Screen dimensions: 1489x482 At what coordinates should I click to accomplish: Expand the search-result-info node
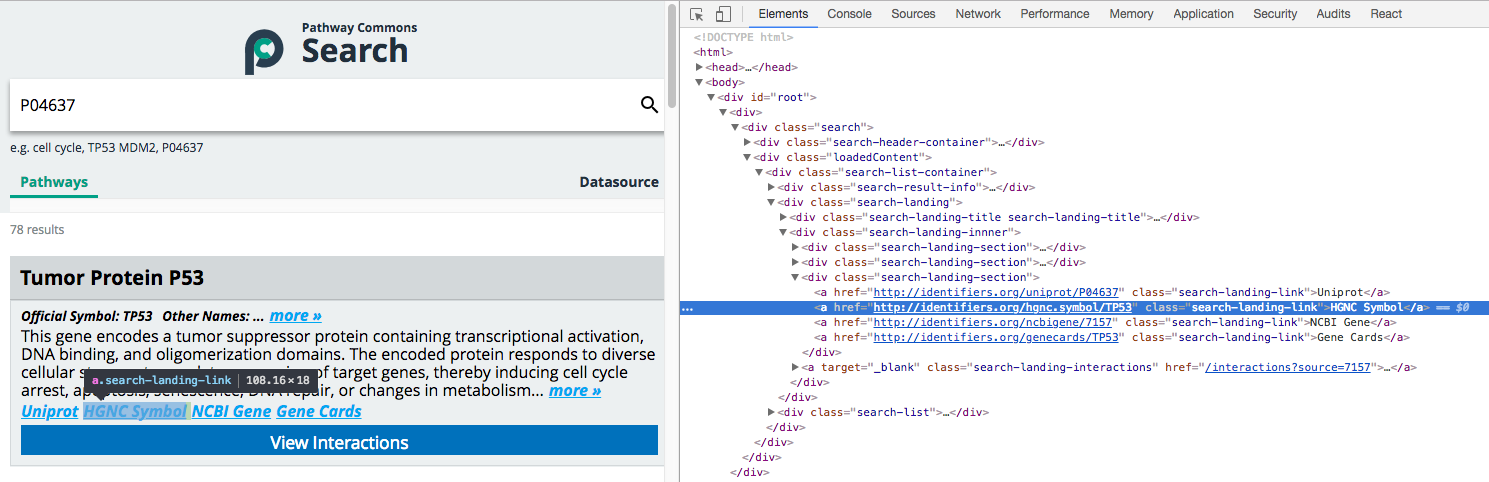tap(771, 187)
